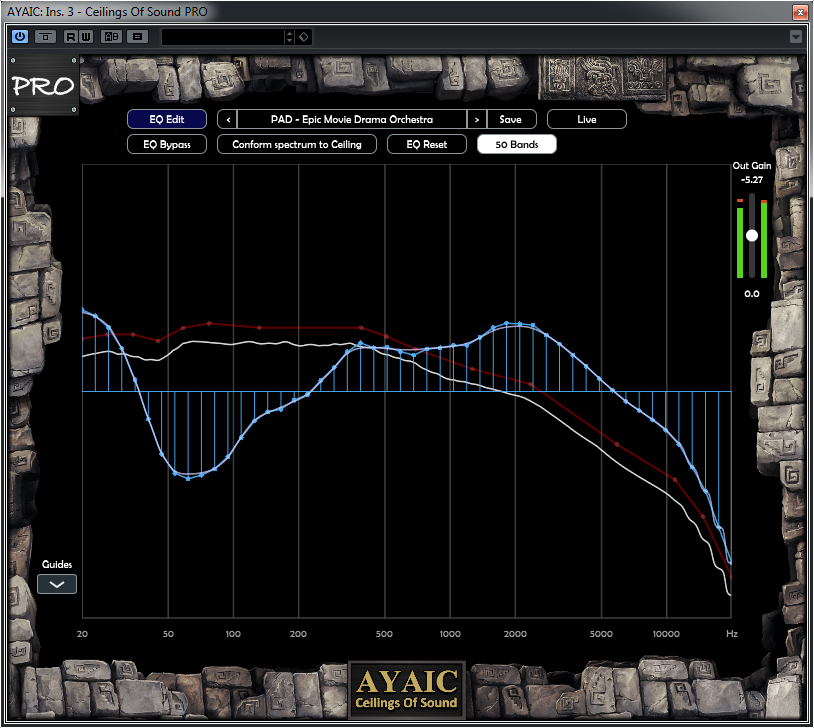
Task: Click the PRO logo badge
Action: coord(43,86)
